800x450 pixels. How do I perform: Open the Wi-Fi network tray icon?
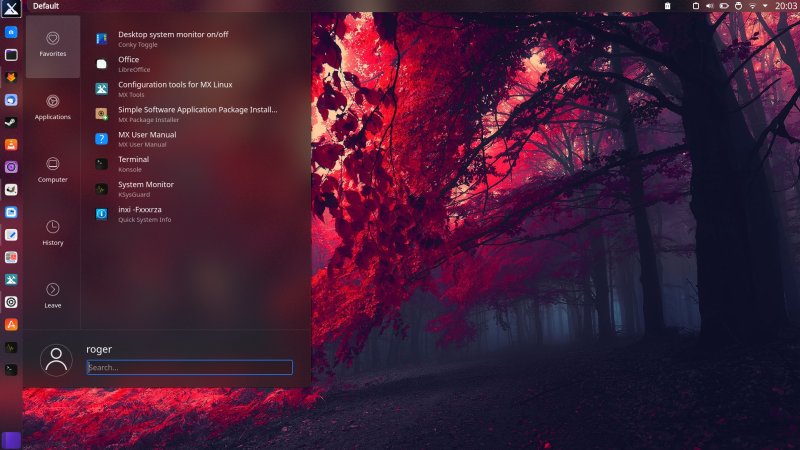click(752, 6)
